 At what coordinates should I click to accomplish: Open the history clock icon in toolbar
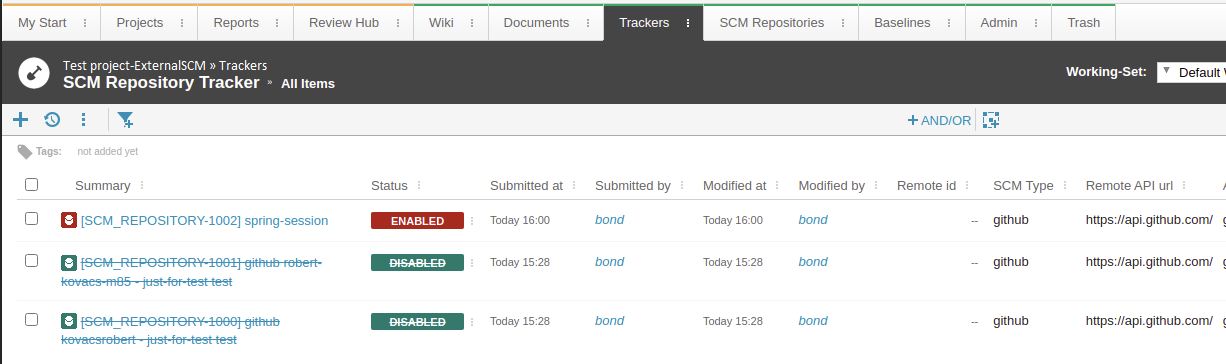click(52, 120)
